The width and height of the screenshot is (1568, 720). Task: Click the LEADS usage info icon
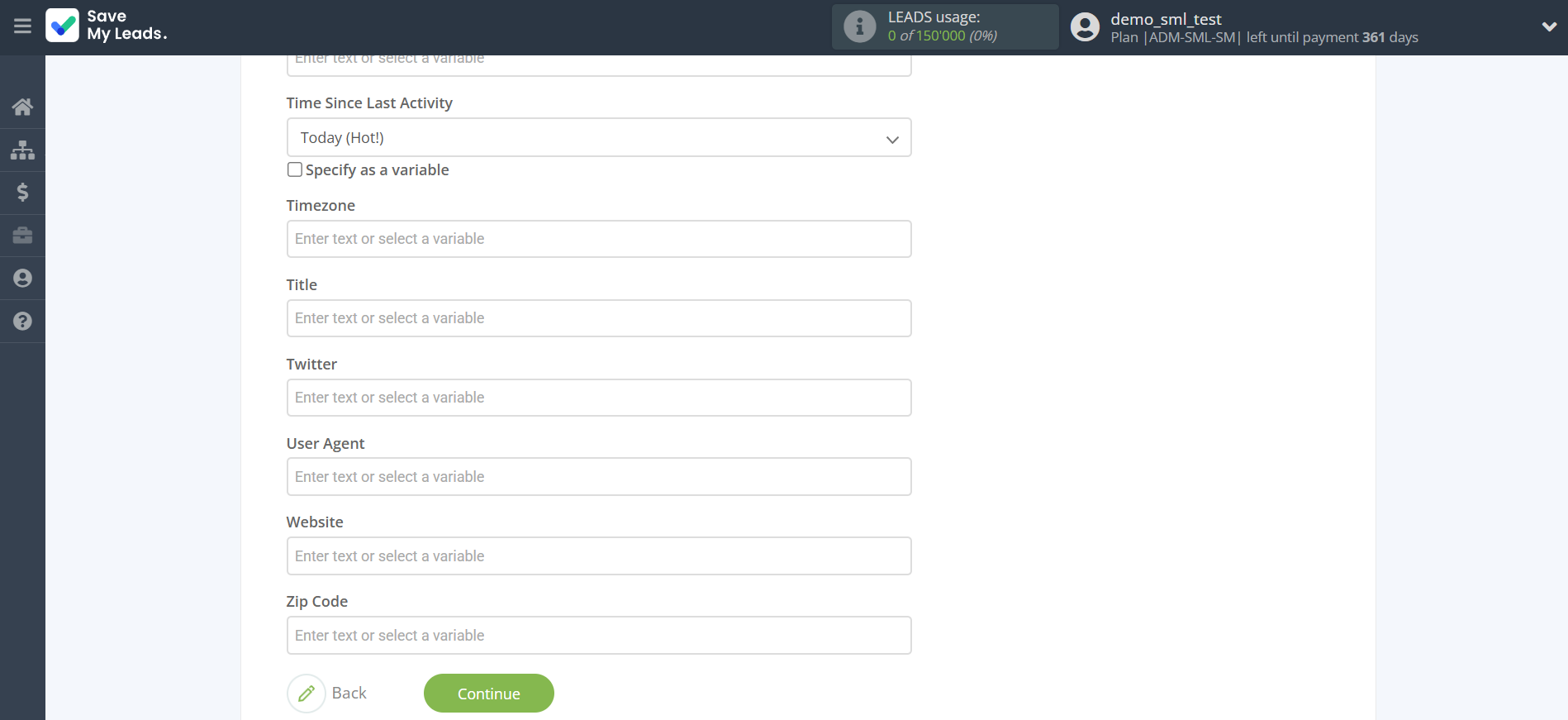859,26
